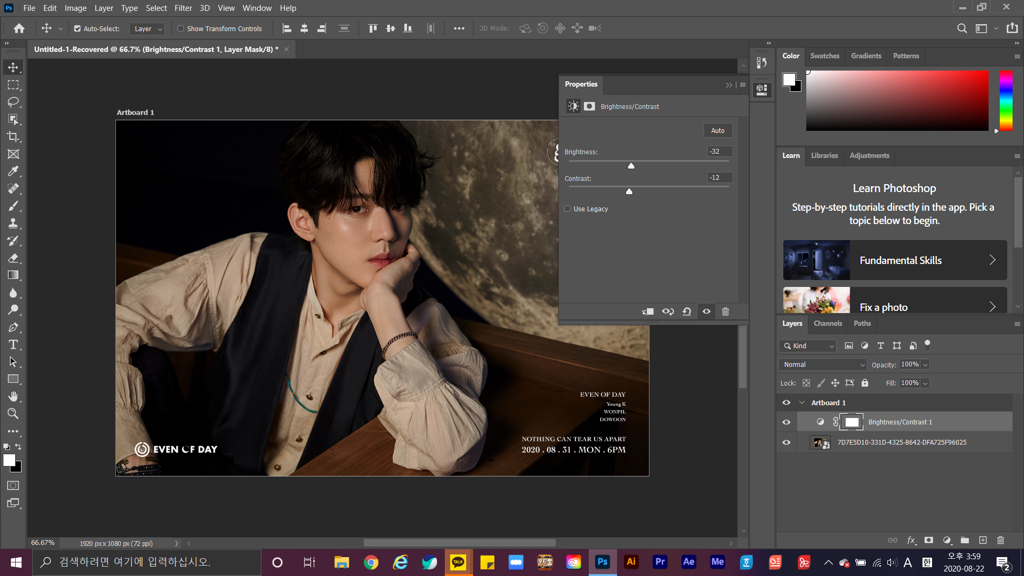Select the Gradient tool
Image resolution: width=1024 pixels, height=576 pixels.
(x=13, y=275)
